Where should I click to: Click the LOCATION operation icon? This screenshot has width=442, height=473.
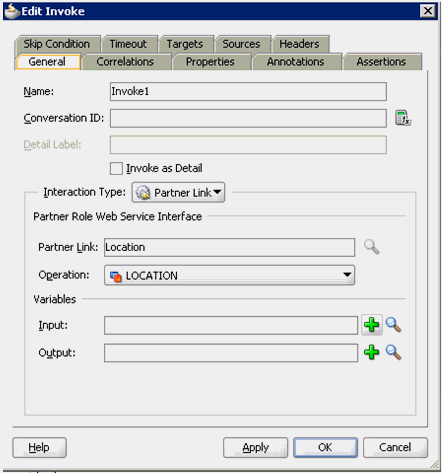[x=116, y=276]
